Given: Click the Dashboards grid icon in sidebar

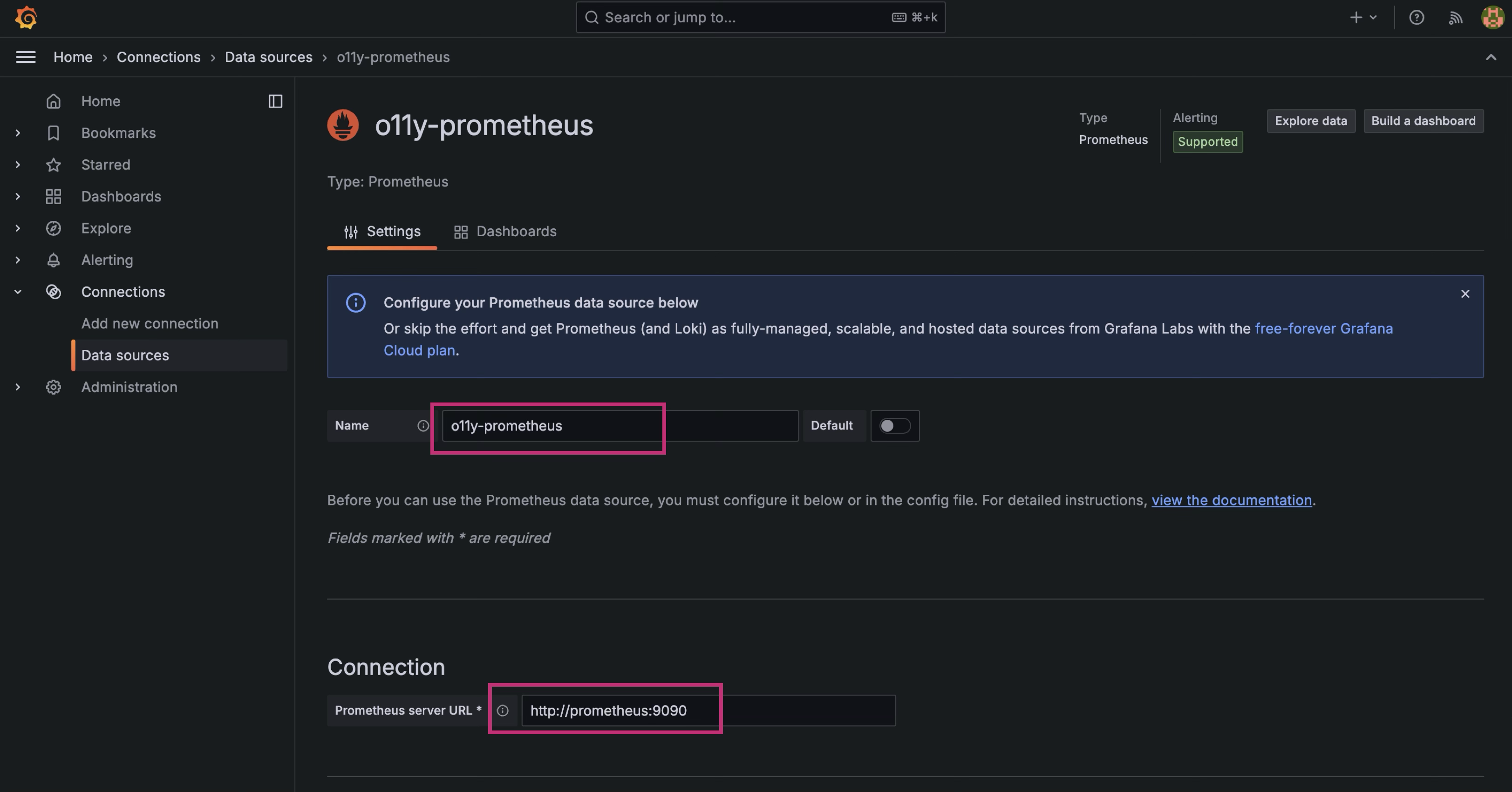Looking at the screenshot, I should point(54,196).
